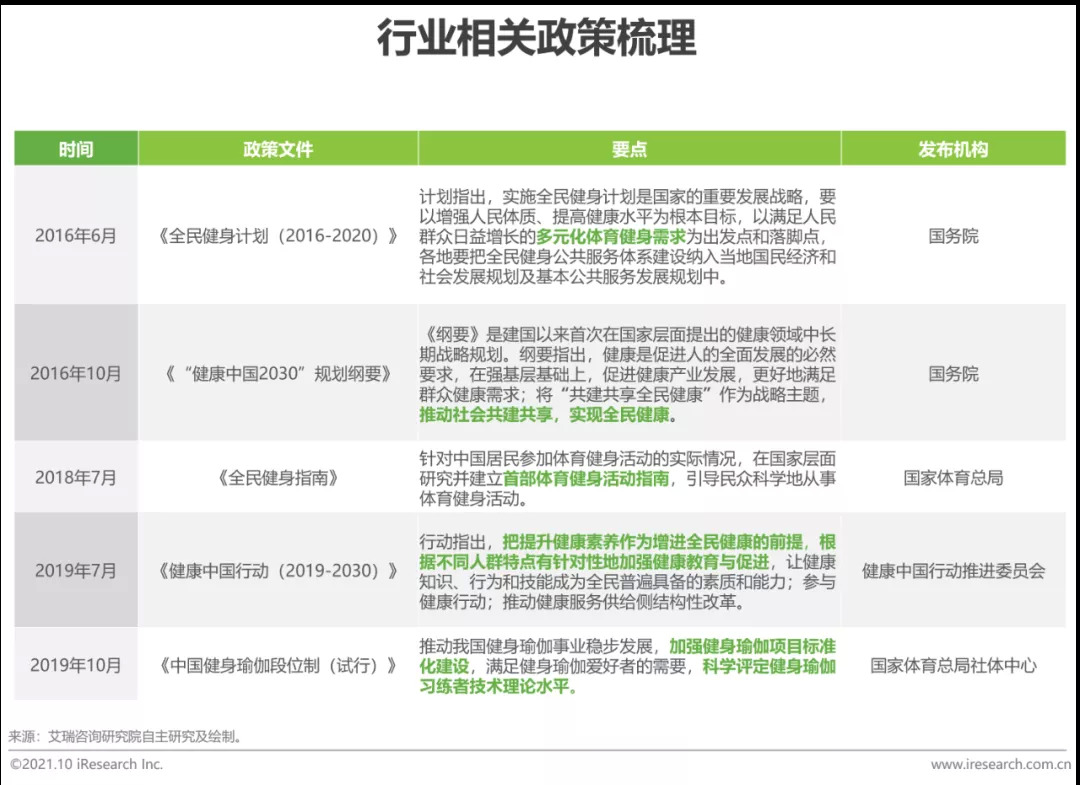
Task: Click green phrase 推动社会共建共享，实现全民健康
Action: click(x=544, y=415)
